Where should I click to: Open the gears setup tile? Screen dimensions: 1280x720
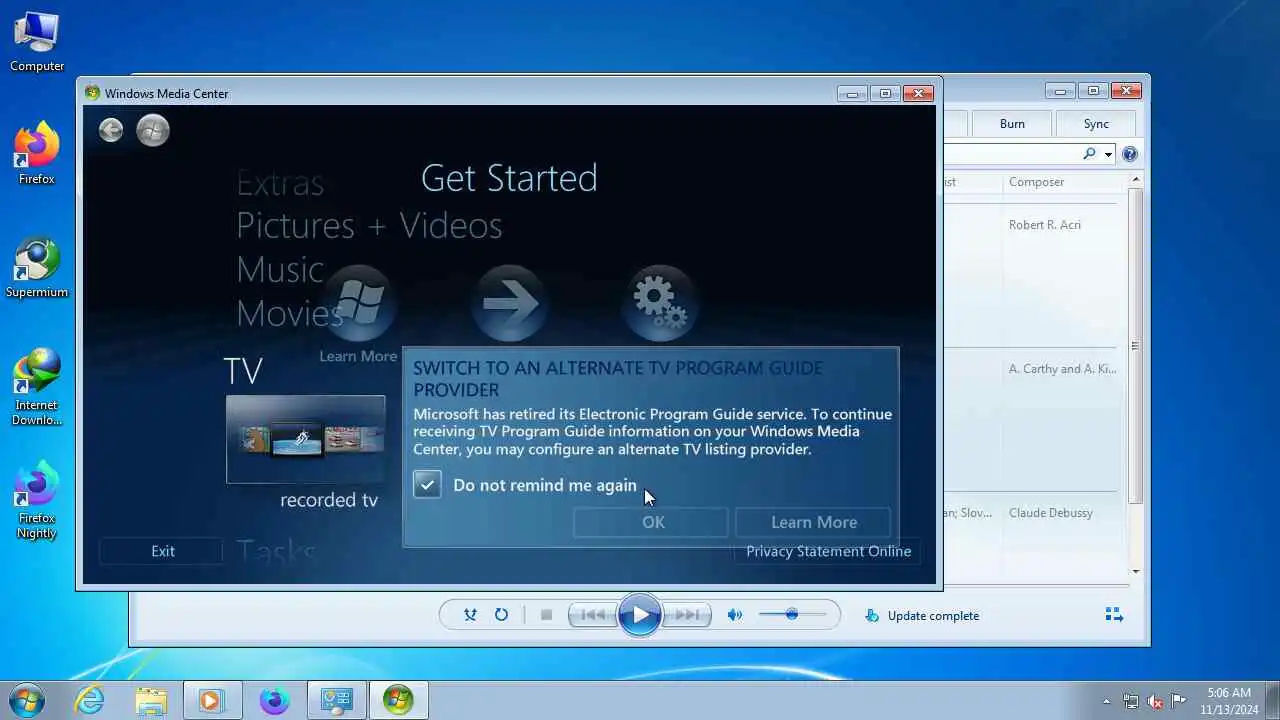[x=660, y=304]
